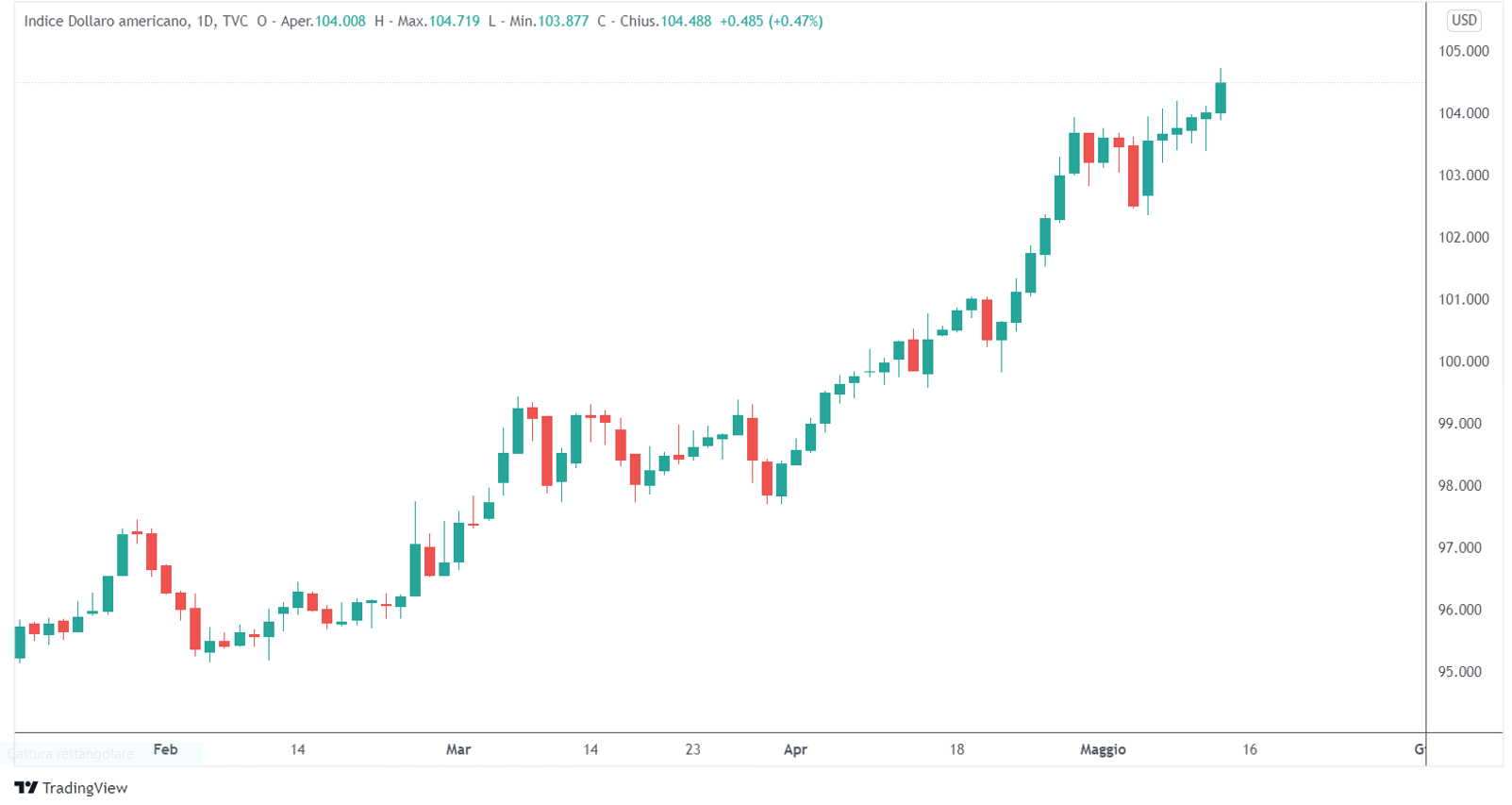Open the USD currency selector
Screen dimensions: 1512x805
coord(1463,20)
